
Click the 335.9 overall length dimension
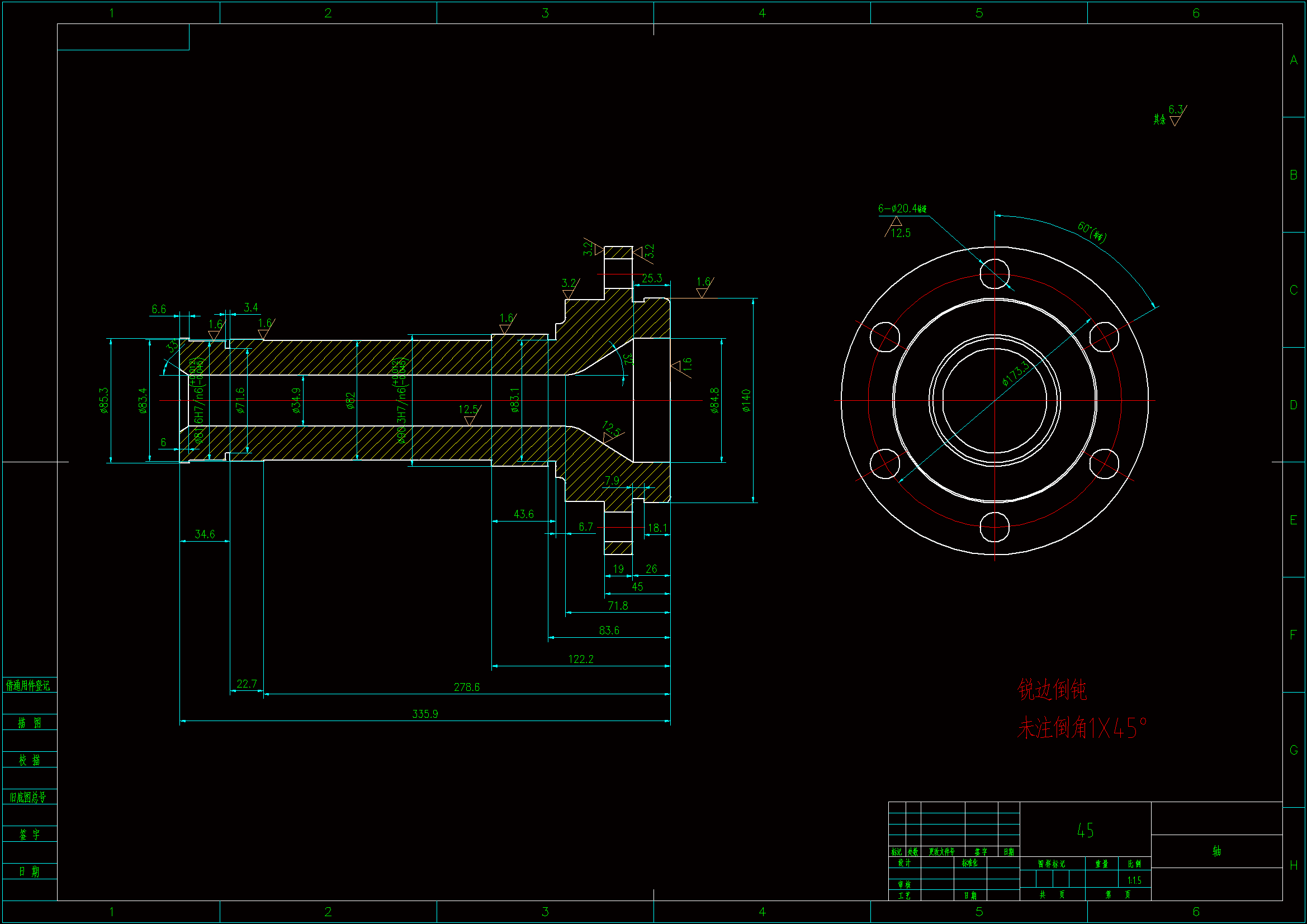pyautogui.click(x=425, y=714)
